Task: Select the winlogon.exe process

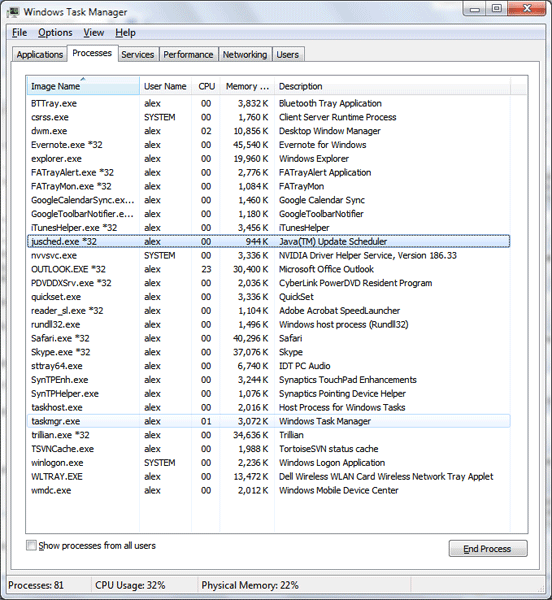Action: [x=269, y=462]
